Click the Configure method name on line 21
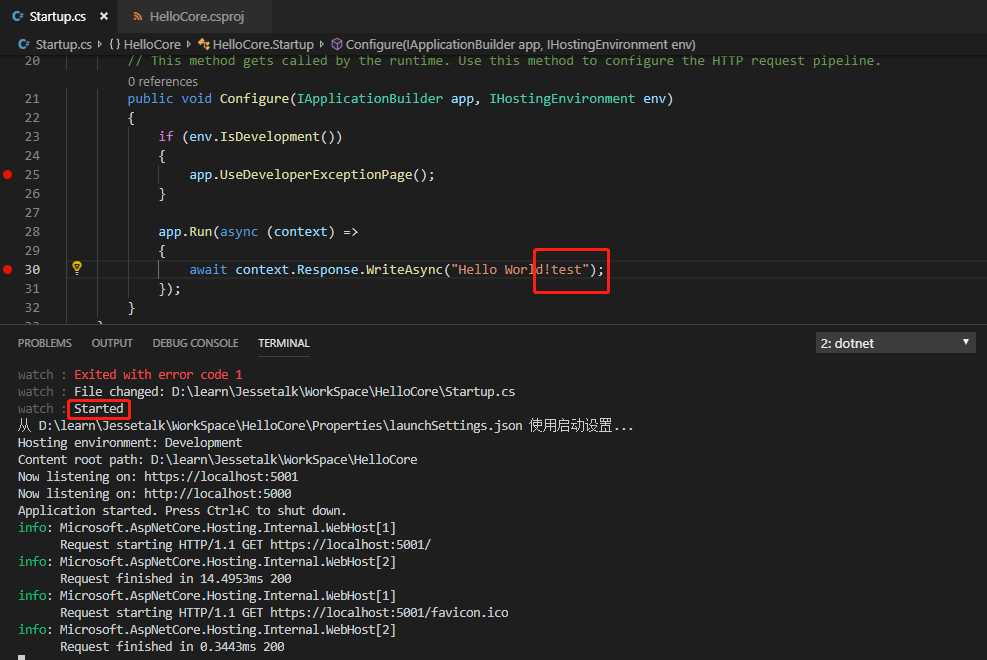Image resolution: width=987 pixels, height=660 pixels. (254, 99)
